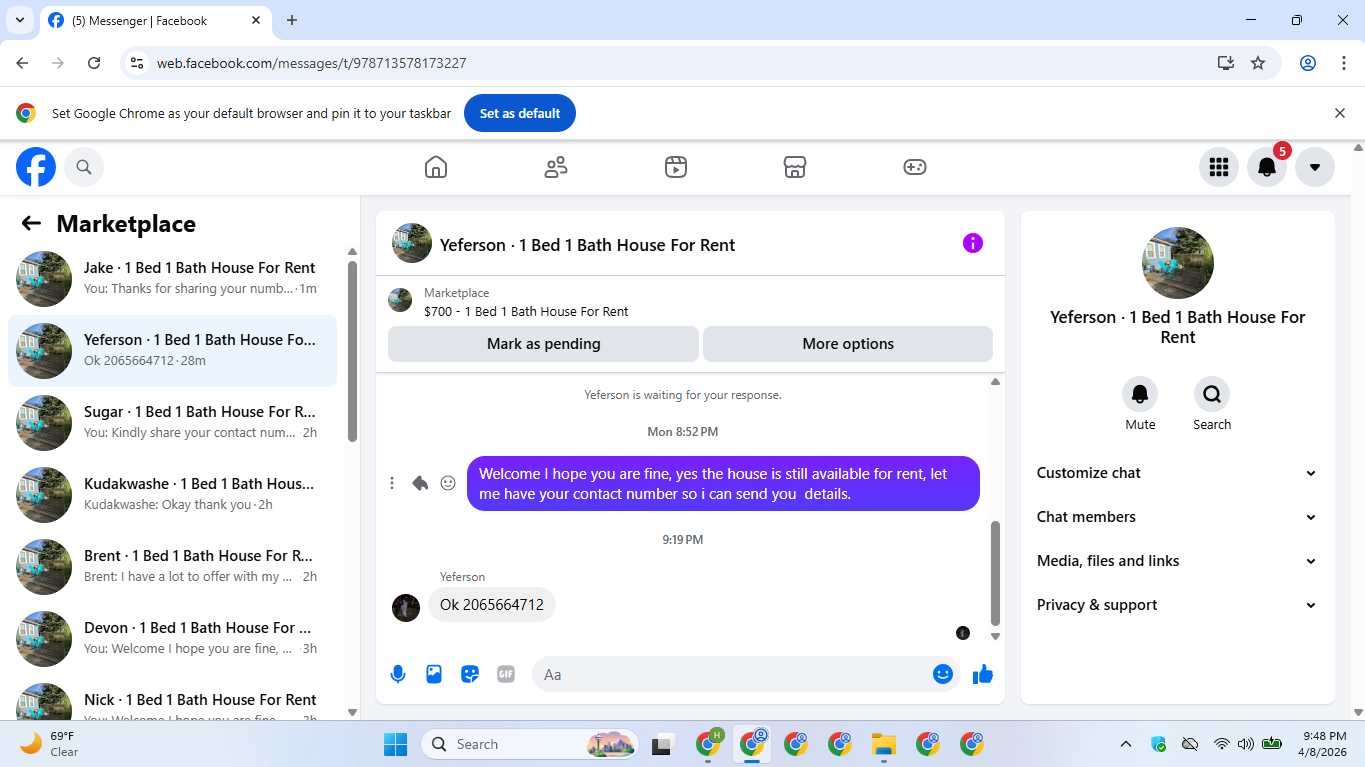
Task: Select the Messenger | Facebook tab
Action: coord(155,20)
